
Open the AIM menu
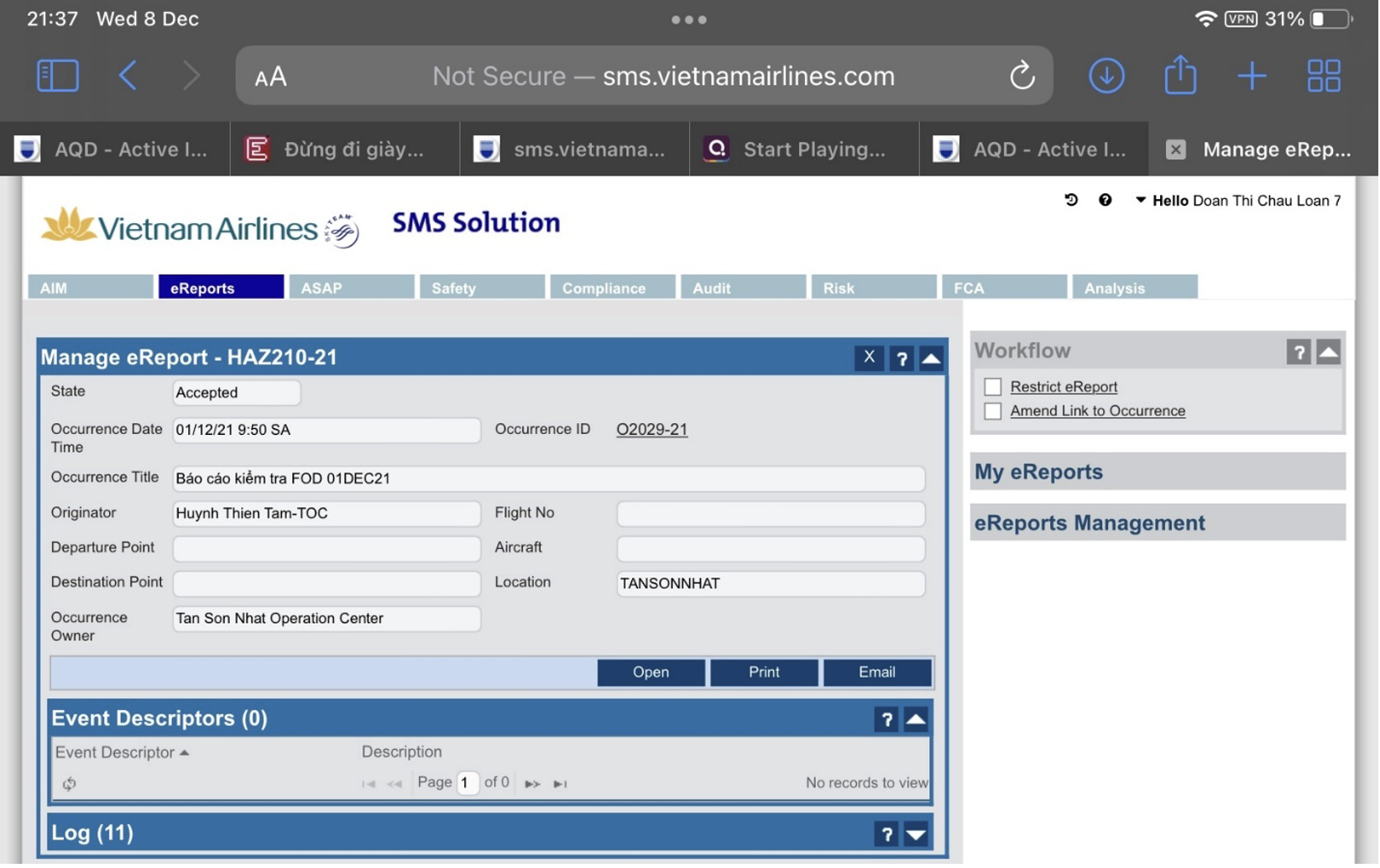[91, 287]
